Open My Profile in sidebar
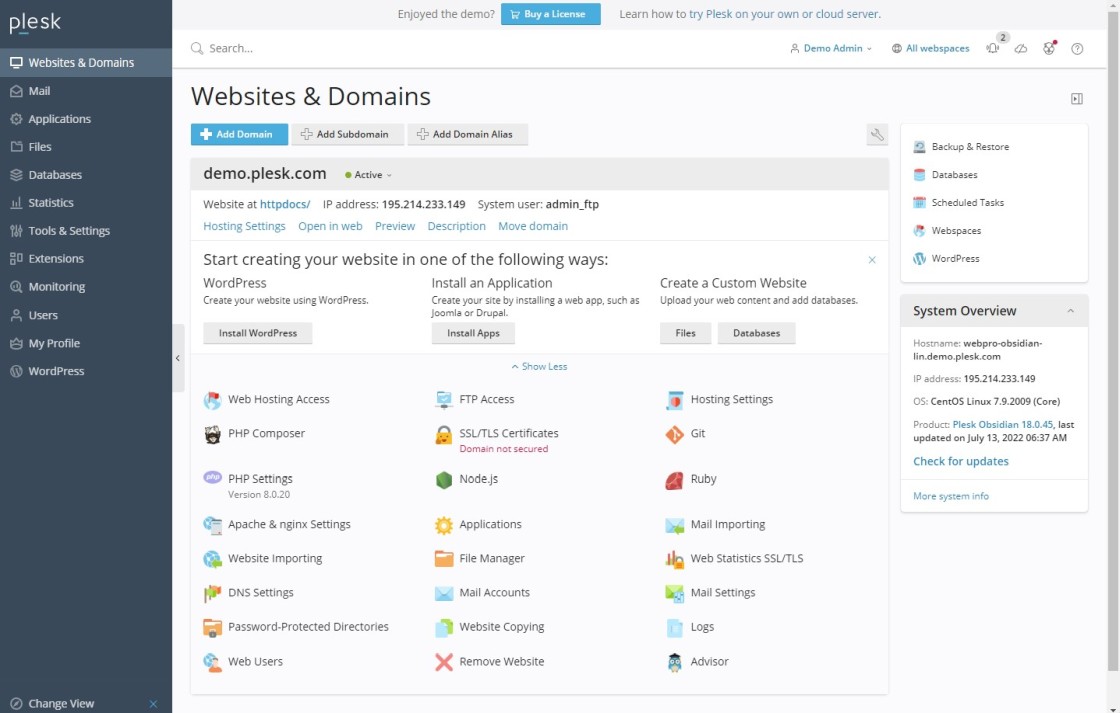The image size is (1120, 713). [86, 343]
